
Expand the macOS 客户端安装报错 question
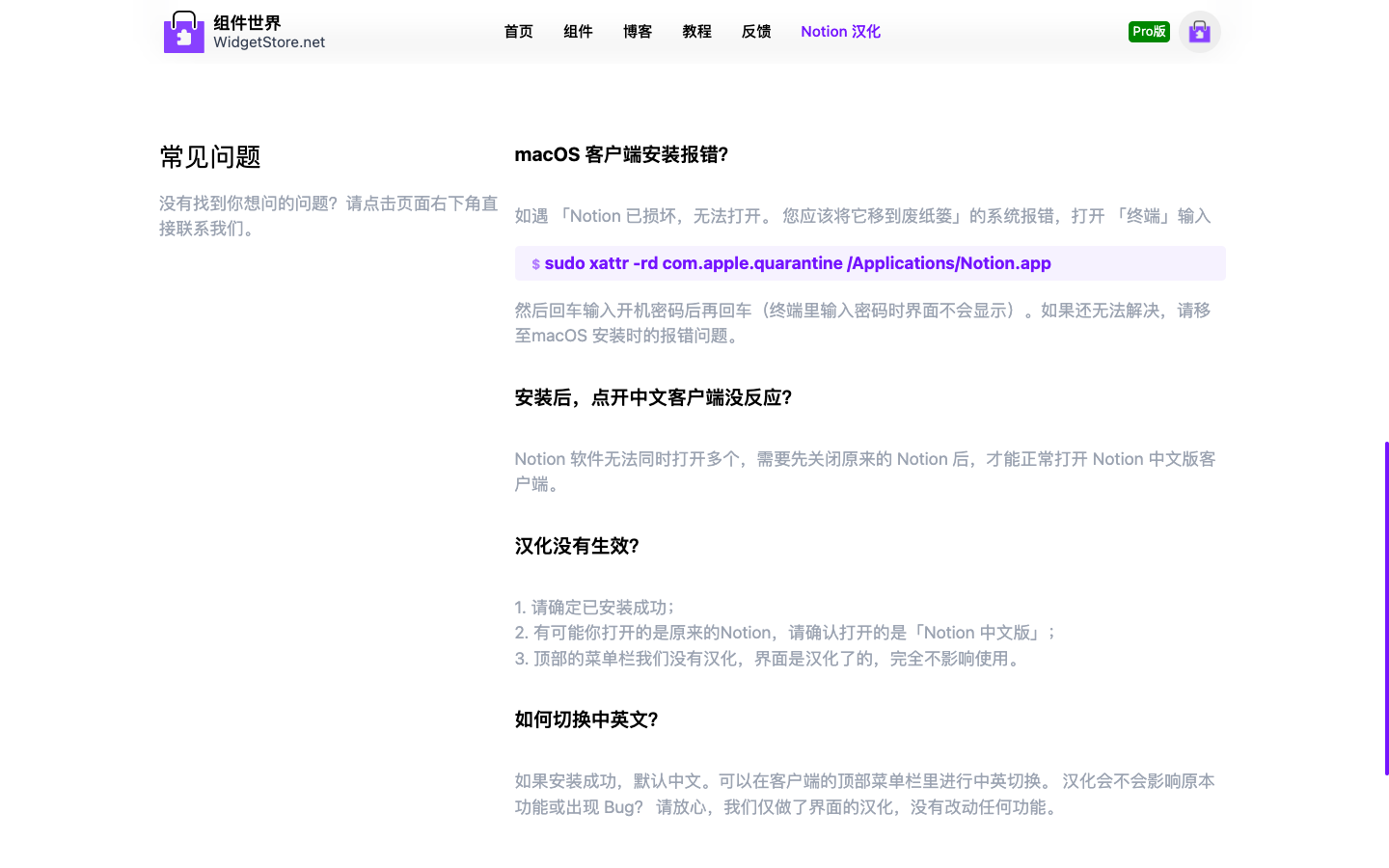621,154
